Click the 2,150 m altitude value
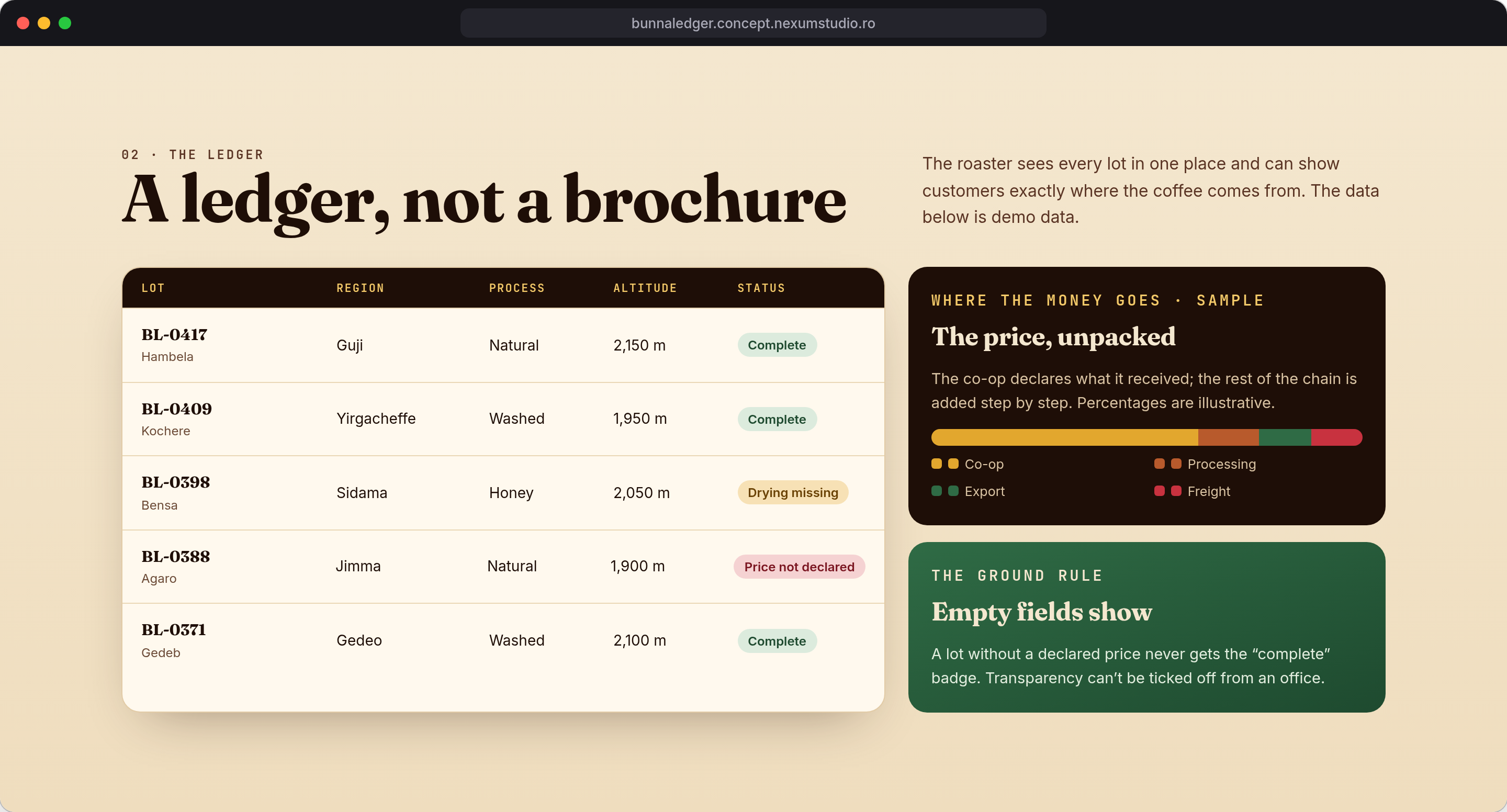1507x812 pixels. tap(639, 345)
